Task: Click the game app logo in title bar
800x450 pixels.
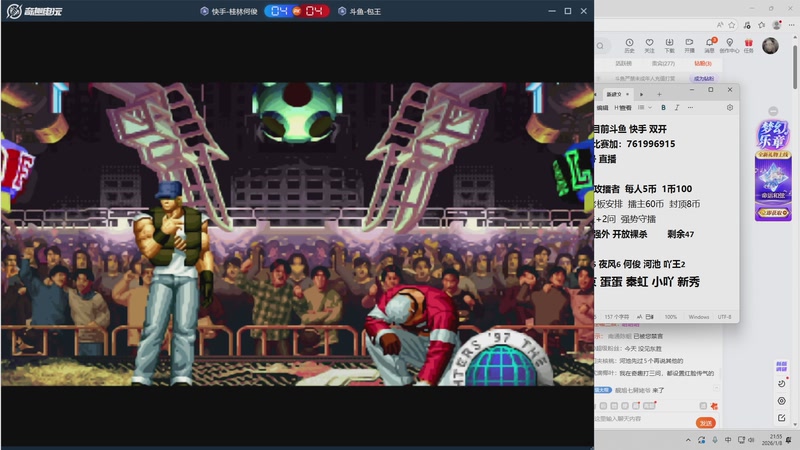Action: tap(34, 11)
